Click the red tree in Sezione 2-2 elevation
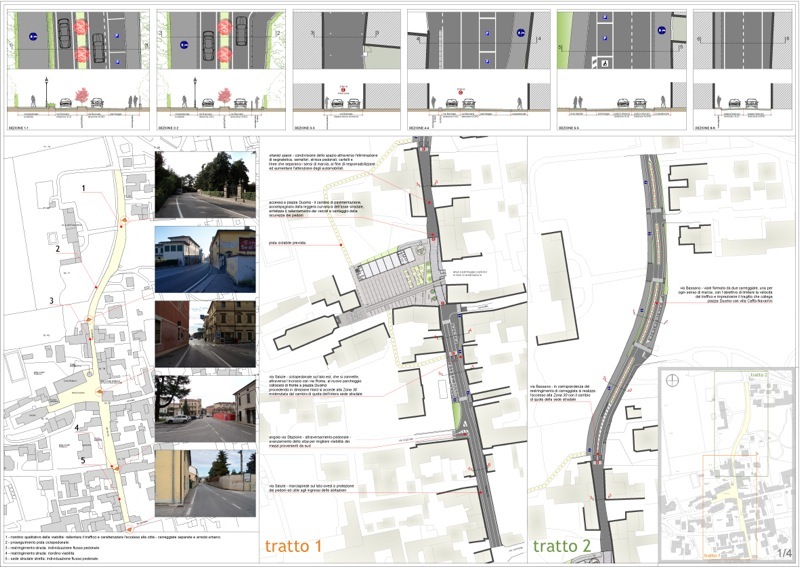This screenshot has width=800, height=567. coord(224,96)
